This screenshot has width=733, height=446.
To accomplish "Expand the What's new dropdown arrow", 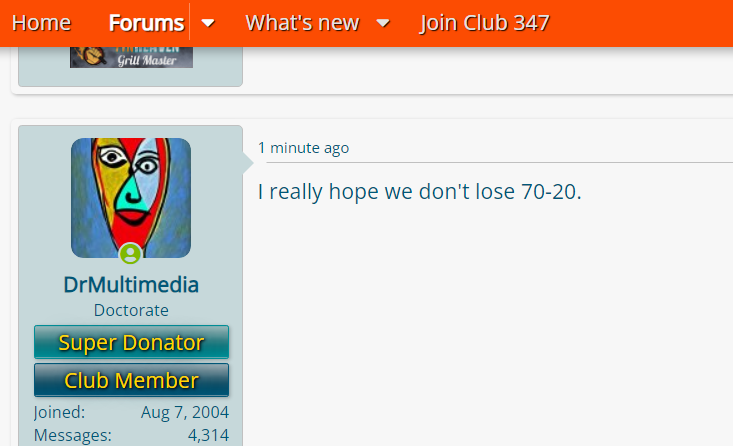I will [x=383, y=23].
